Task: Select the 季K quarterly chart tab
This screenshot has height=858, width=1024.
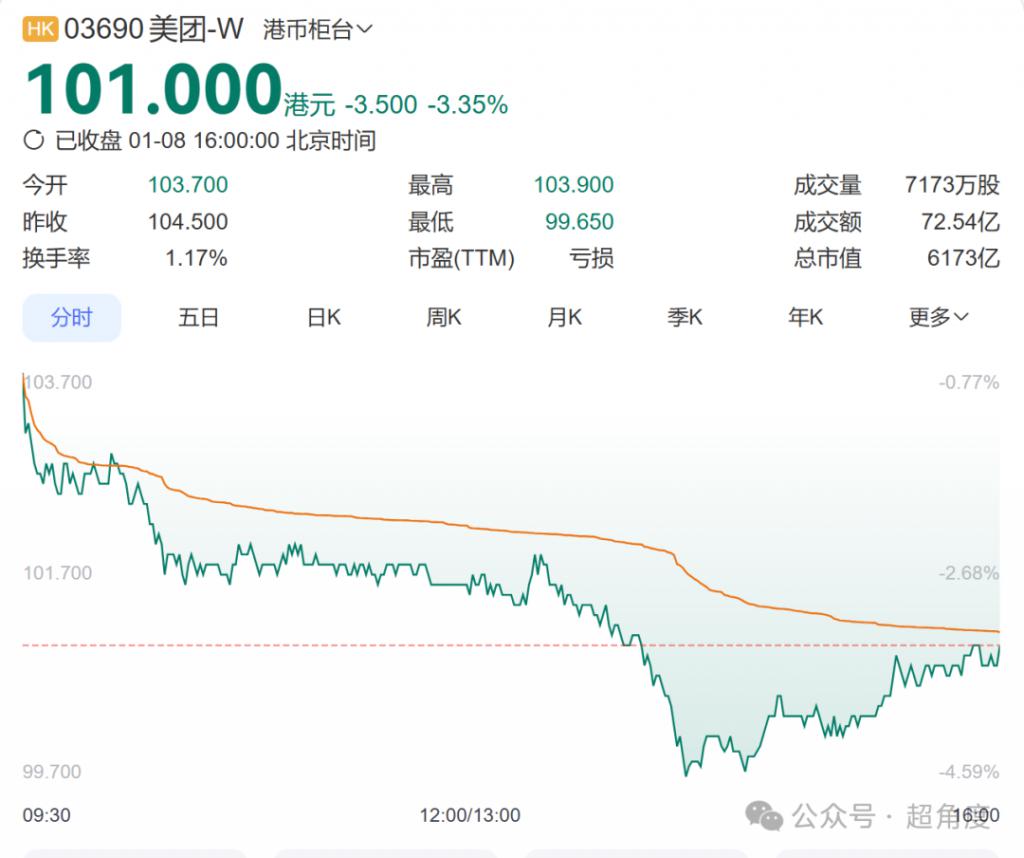Action: point(685,318)
